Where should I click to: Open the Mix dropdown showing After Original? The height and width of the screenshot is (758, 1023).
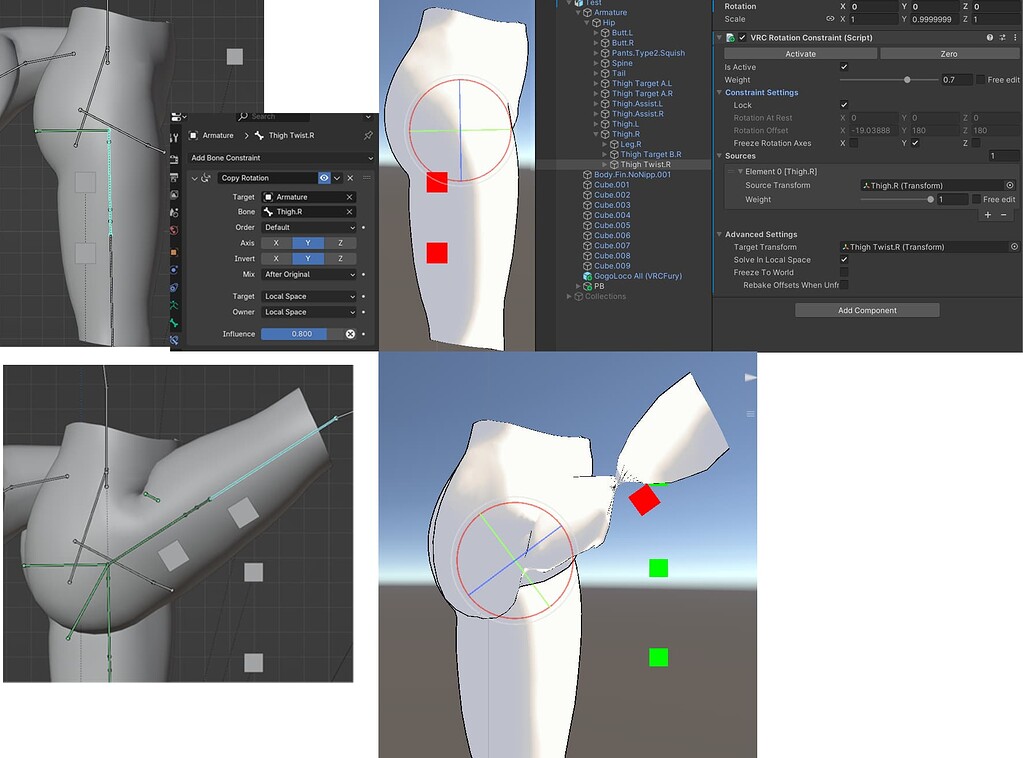click(309, 274)
